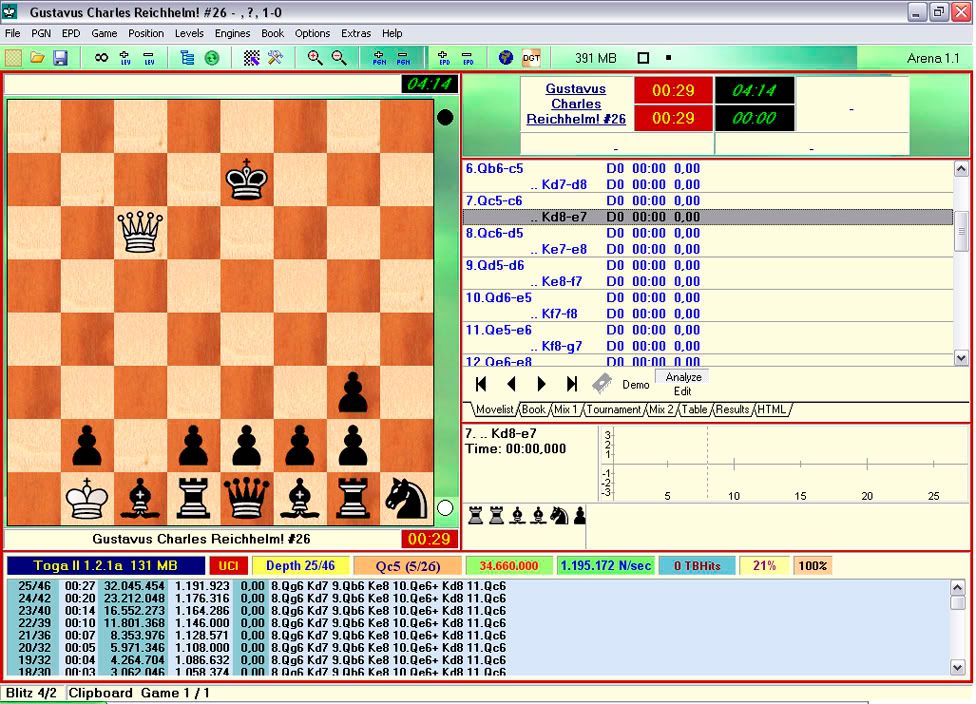
Task: Jump to the first move of the game
Action: tap(481, 384)
